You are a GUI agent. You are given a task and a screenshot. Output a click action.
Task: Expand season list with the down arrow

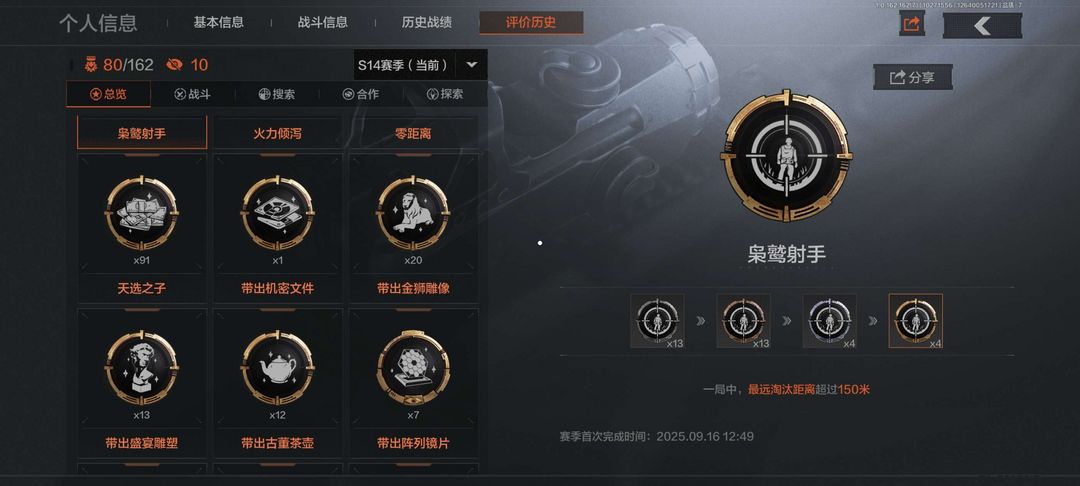click(x=472, y=65)
